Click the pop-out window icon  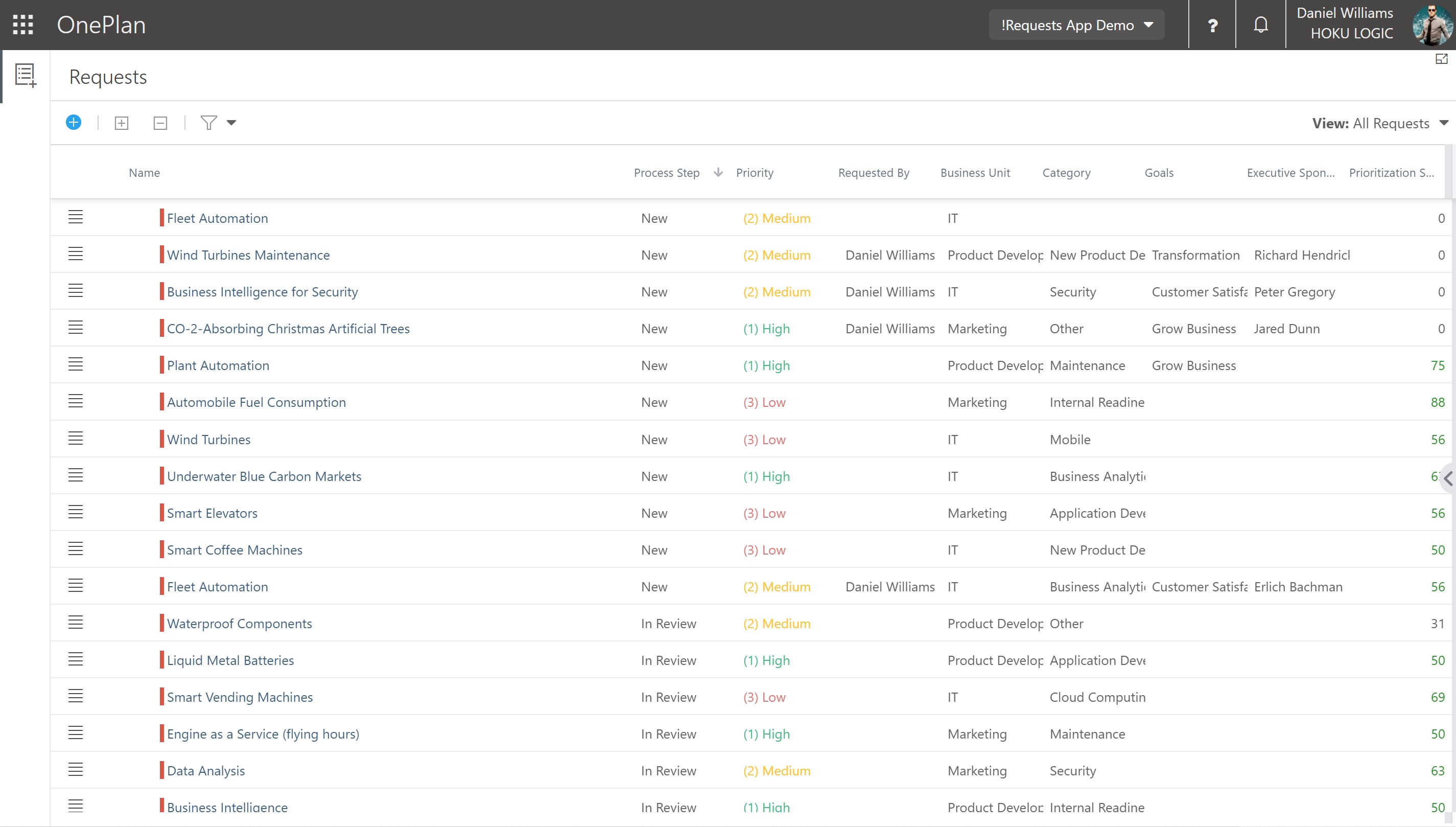[1441, 59]
